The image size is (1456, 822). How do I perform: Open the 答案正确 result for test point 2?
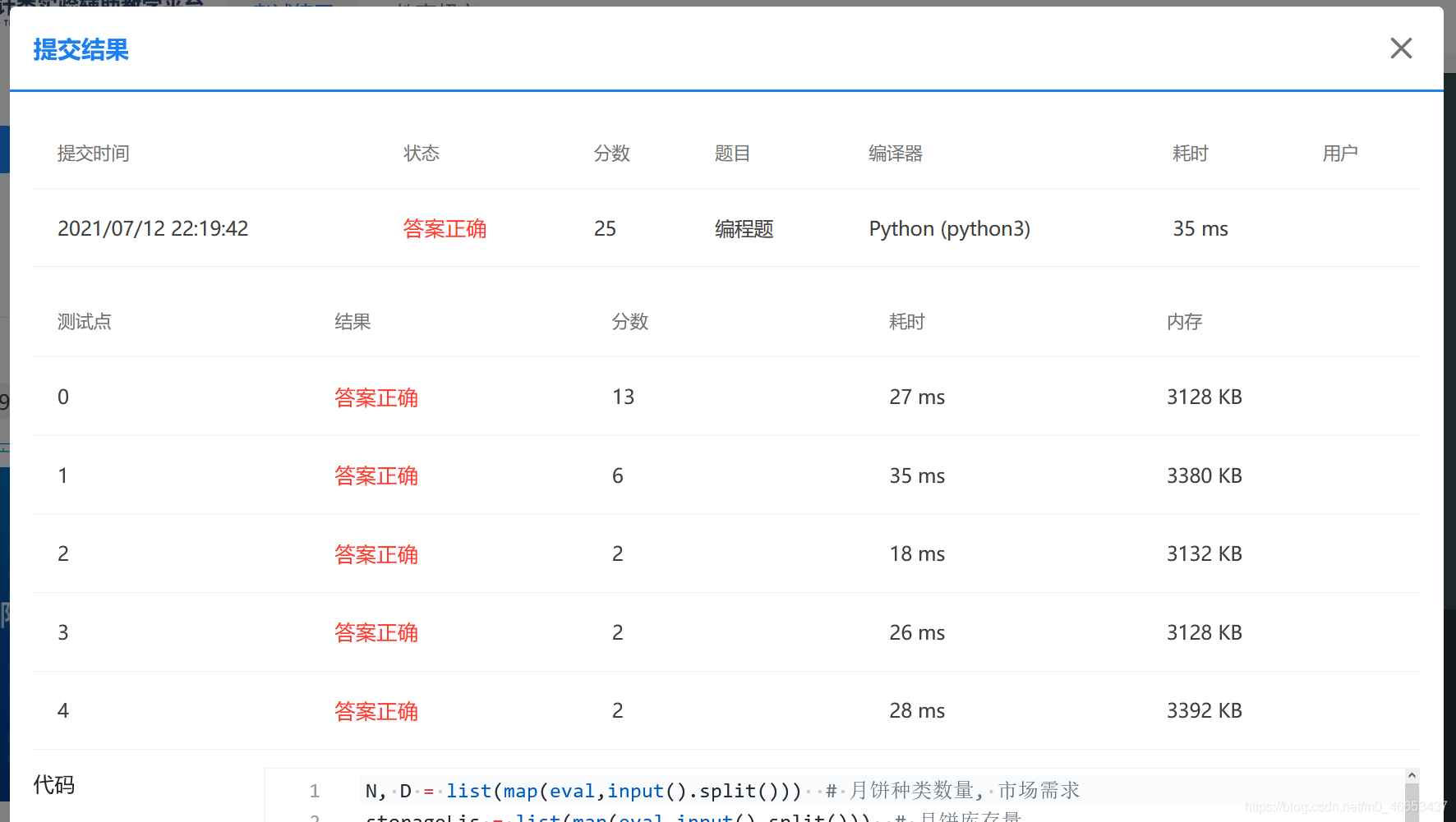click(376, 554)
